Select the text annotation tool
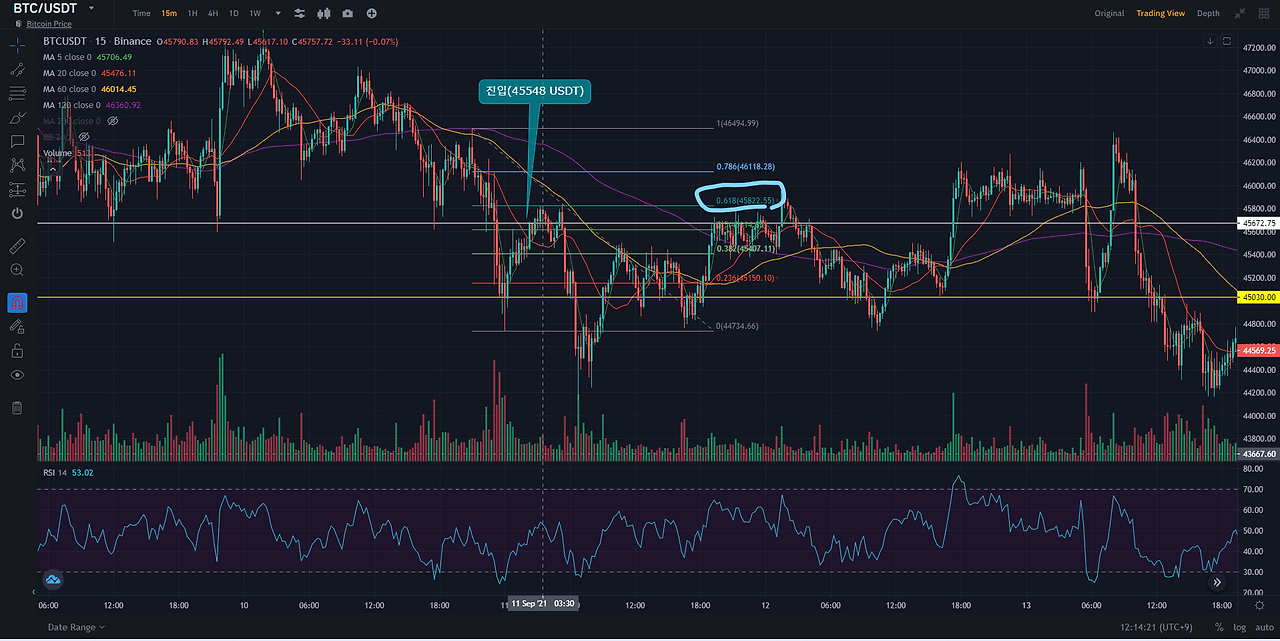This screenshot has width=1280, height=641. tap(17, 142)
